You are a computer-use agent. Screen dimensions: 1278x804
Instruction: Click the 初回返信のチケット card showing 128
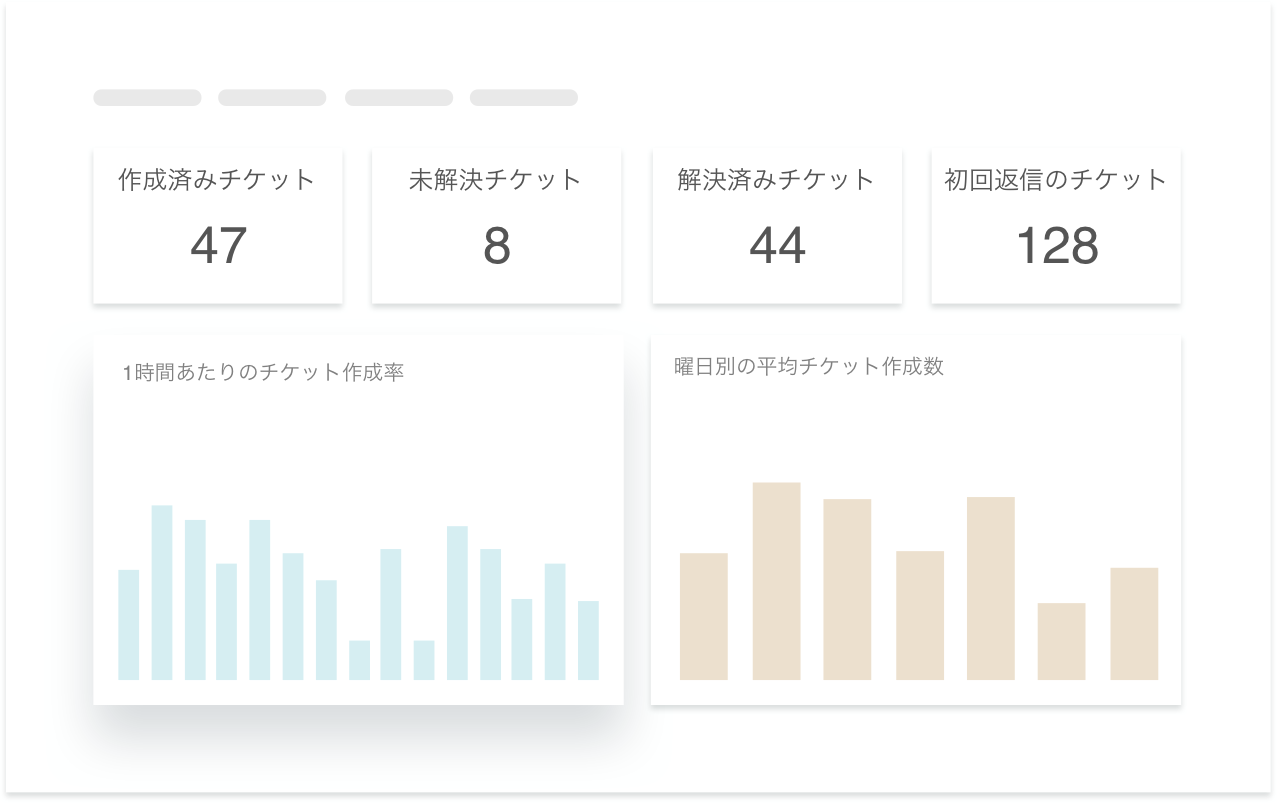[1055, 226]
